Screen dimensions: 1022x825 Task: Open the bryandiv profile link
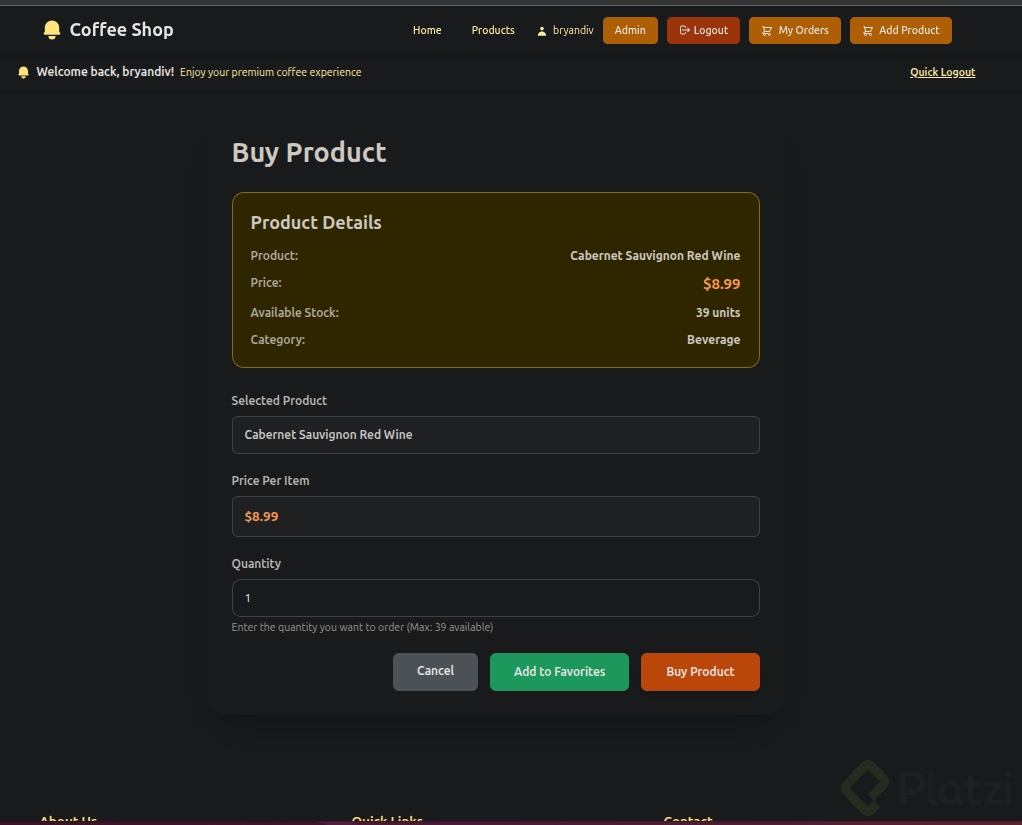tap(565, 31)
